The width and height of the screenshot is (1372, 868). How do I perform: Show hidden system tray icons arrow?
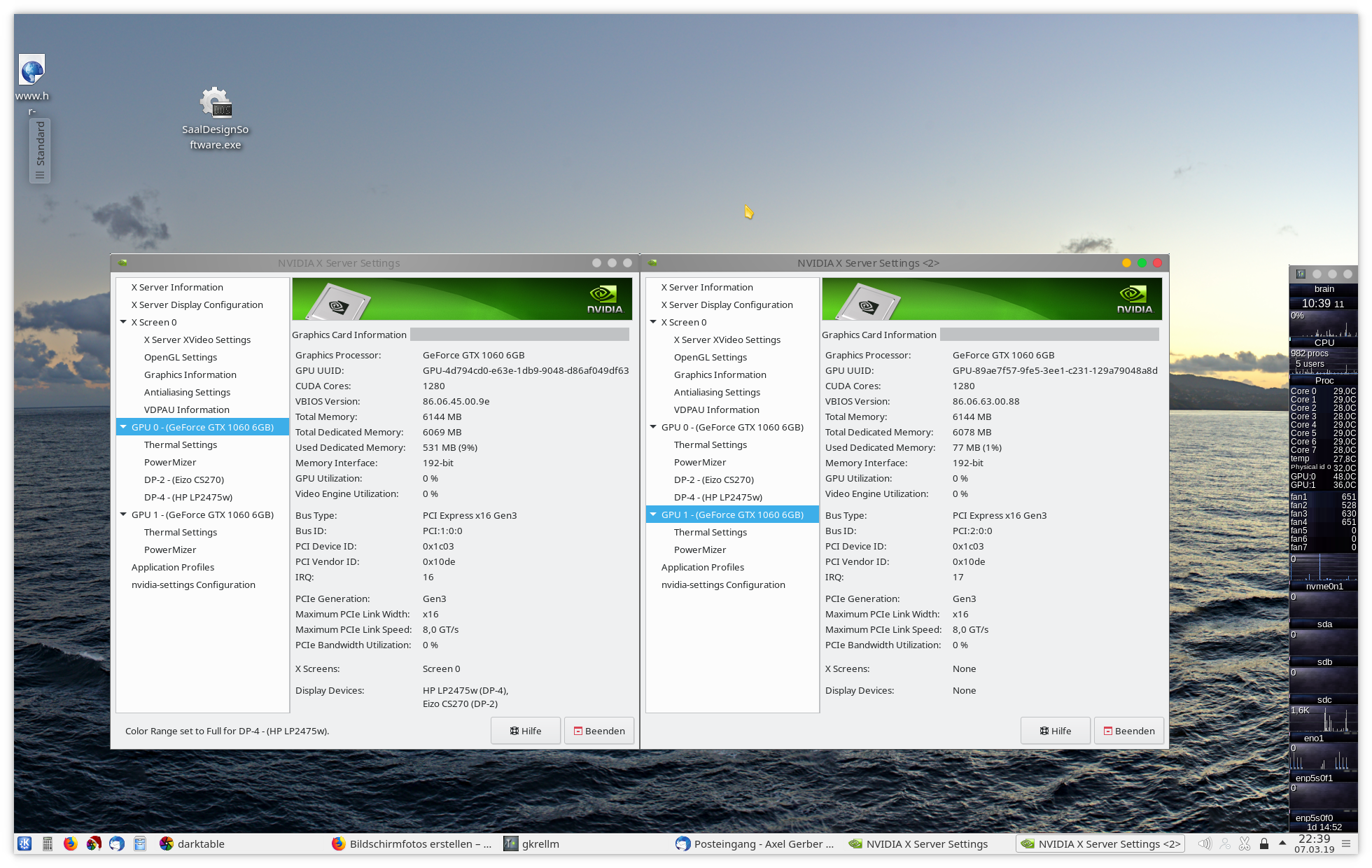1282,843
